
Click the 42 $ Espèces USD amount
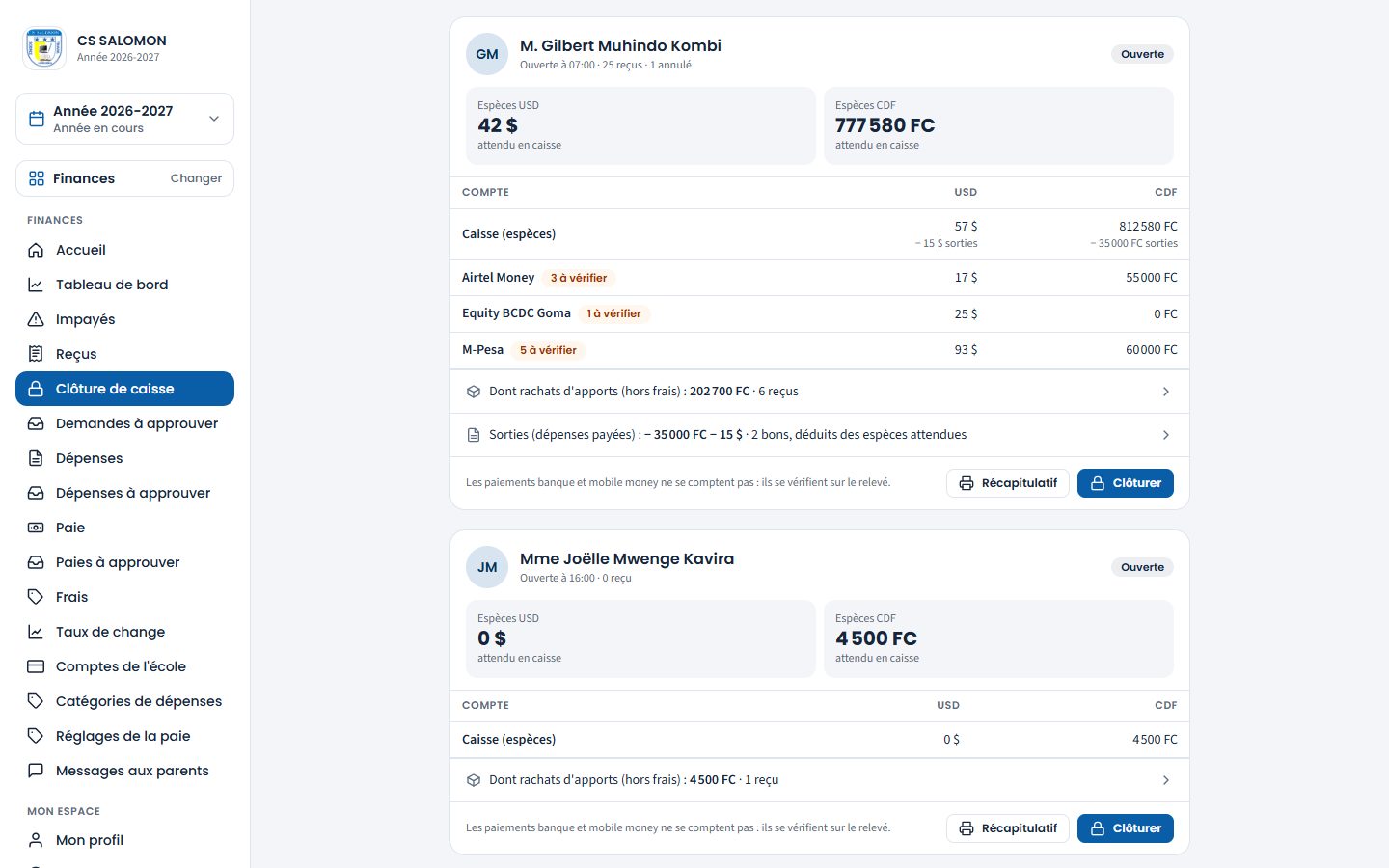point(498,125)
